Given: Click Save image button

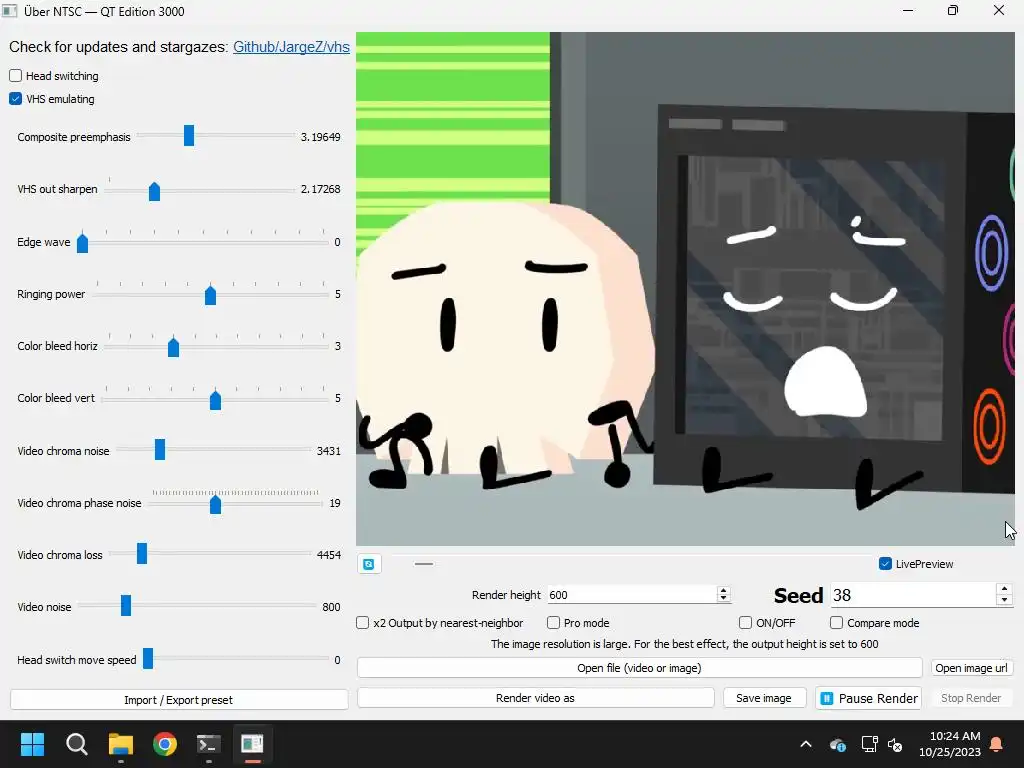Looking at the screenshot, I should [764, 698].
